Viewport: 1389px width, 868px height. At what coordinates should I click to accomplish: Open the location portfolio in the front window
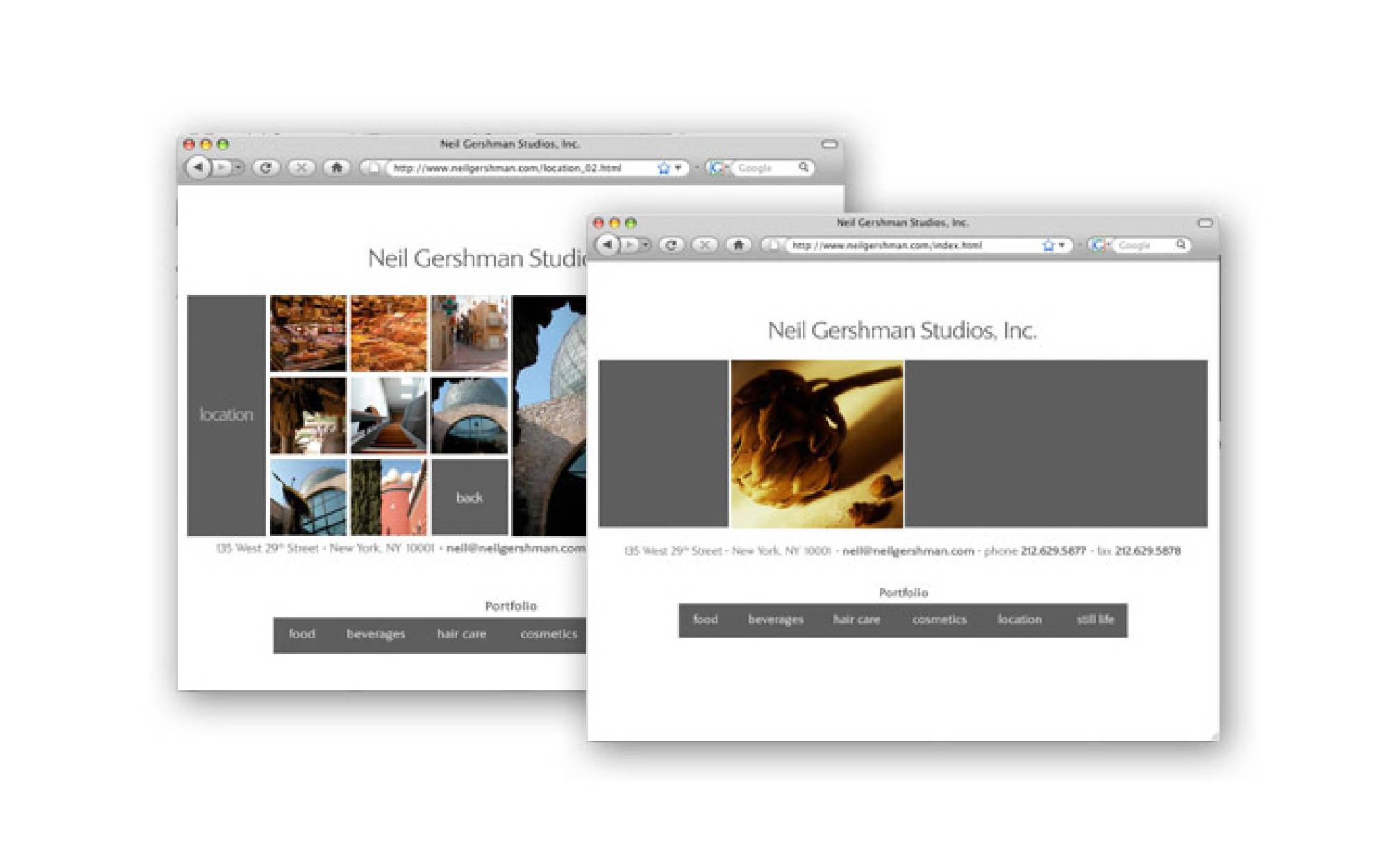tap(1020, 619)
